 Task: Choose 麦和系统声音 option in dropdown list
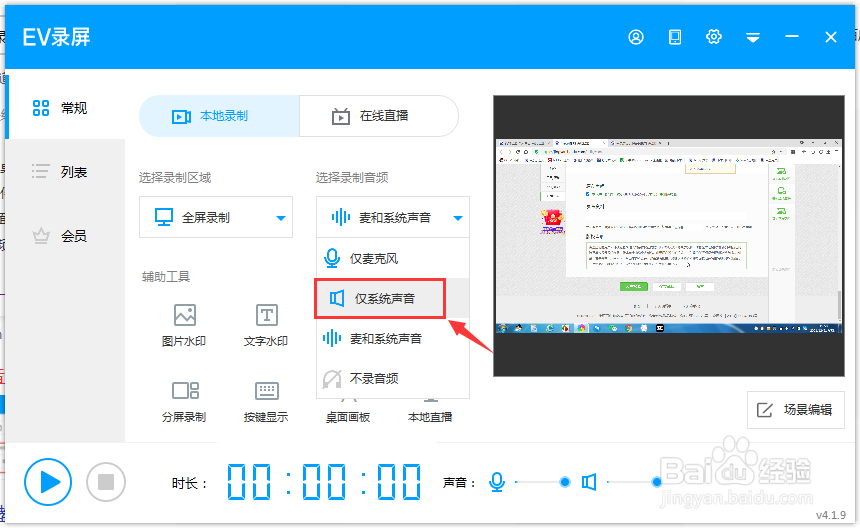click(x=393, y=338)
